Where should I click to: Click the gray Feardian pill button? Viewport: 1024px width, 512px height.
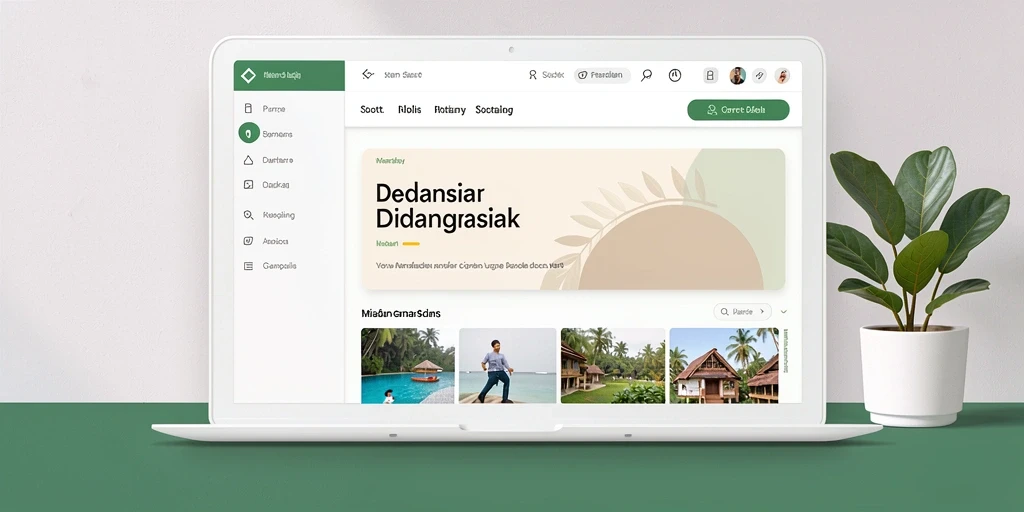tap(602, 75)
